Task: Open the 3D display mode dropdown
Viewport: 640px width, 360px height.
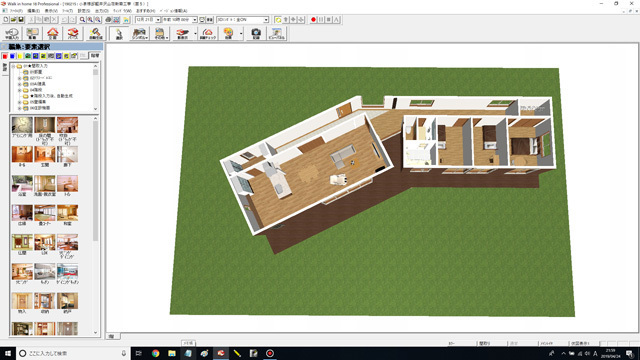Action: 266,20
